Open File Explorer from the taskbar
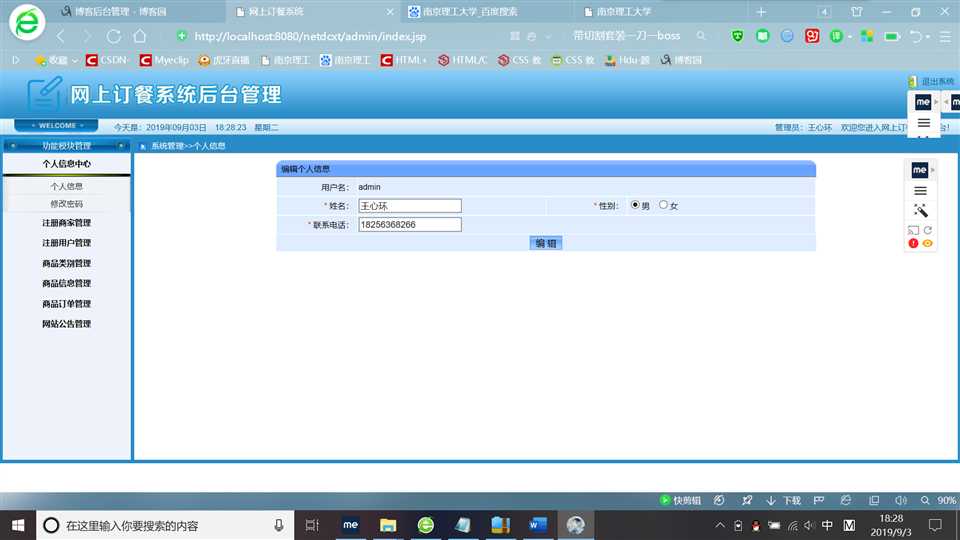This screenshot has height=540, width=960. pos(388,525)
